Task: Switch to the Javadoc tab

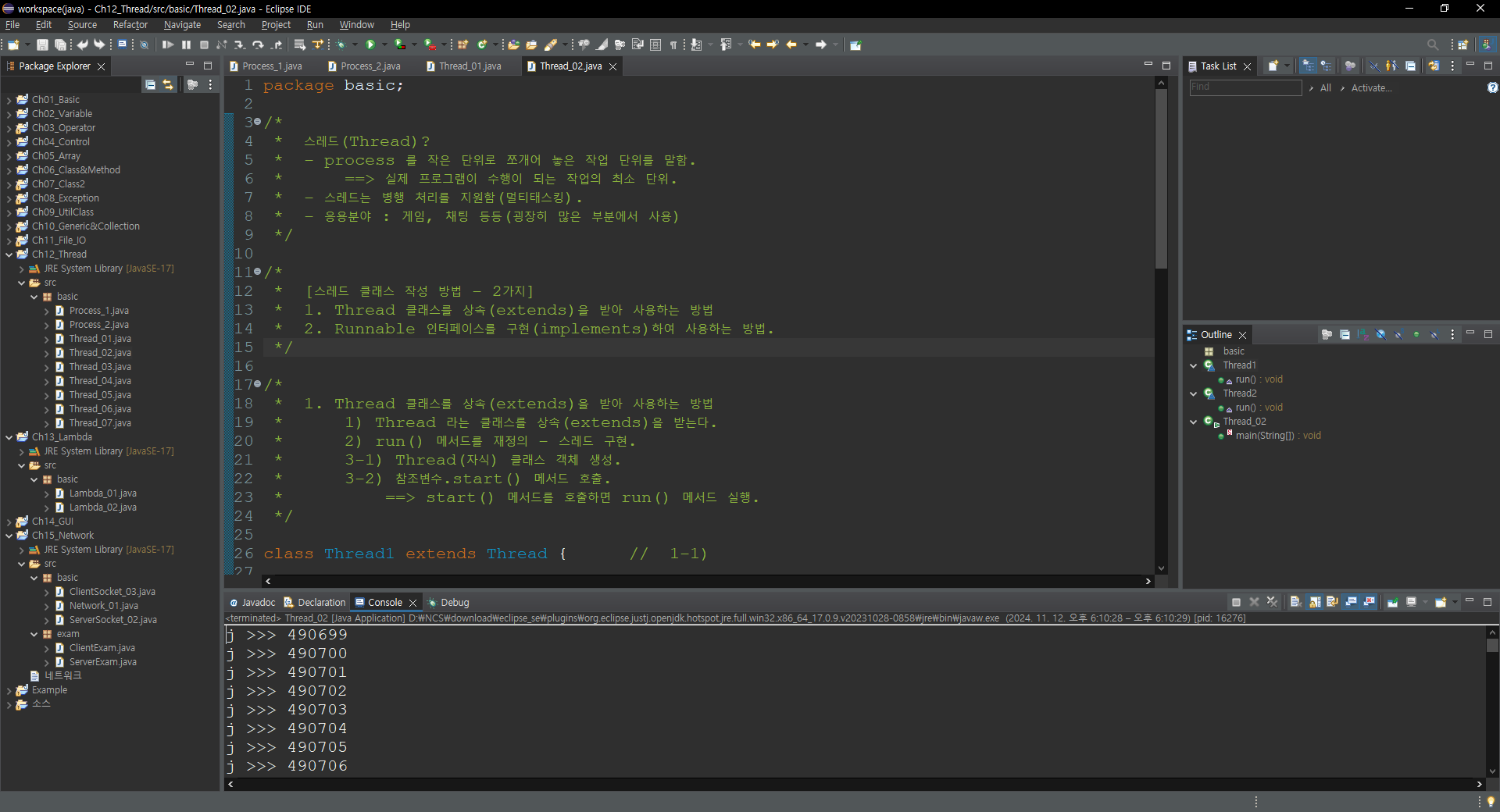Action: point(252,603)
